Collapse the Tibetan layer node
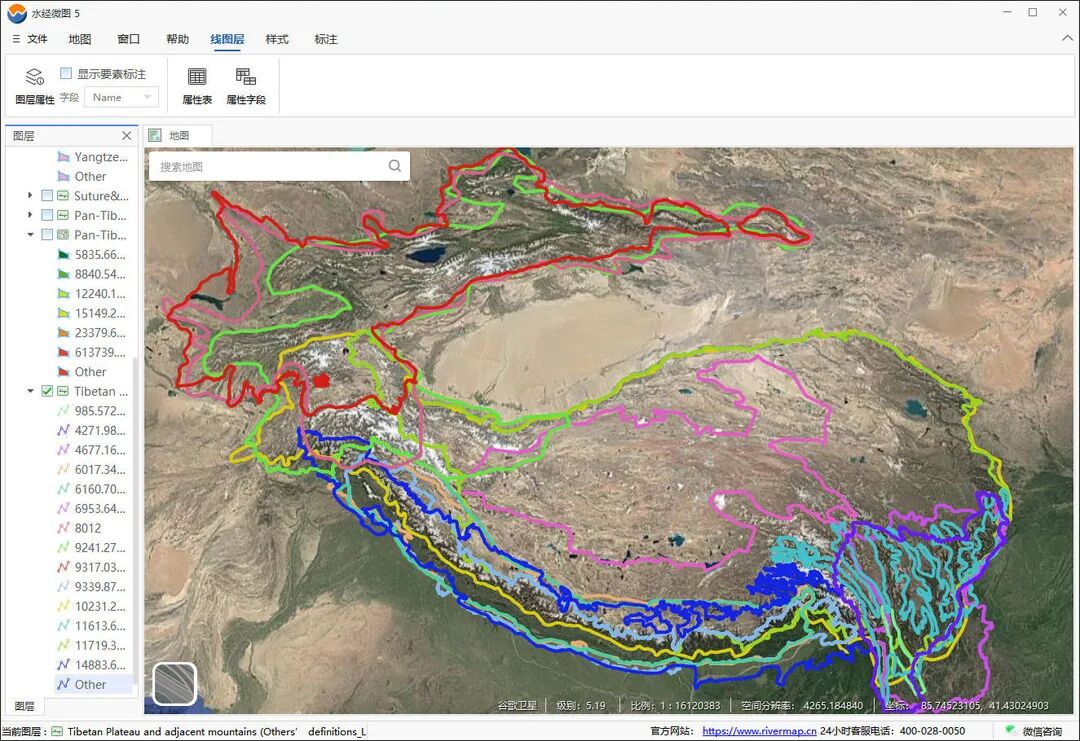This screenshot has height=741, width=1080. tap(30, 391)
